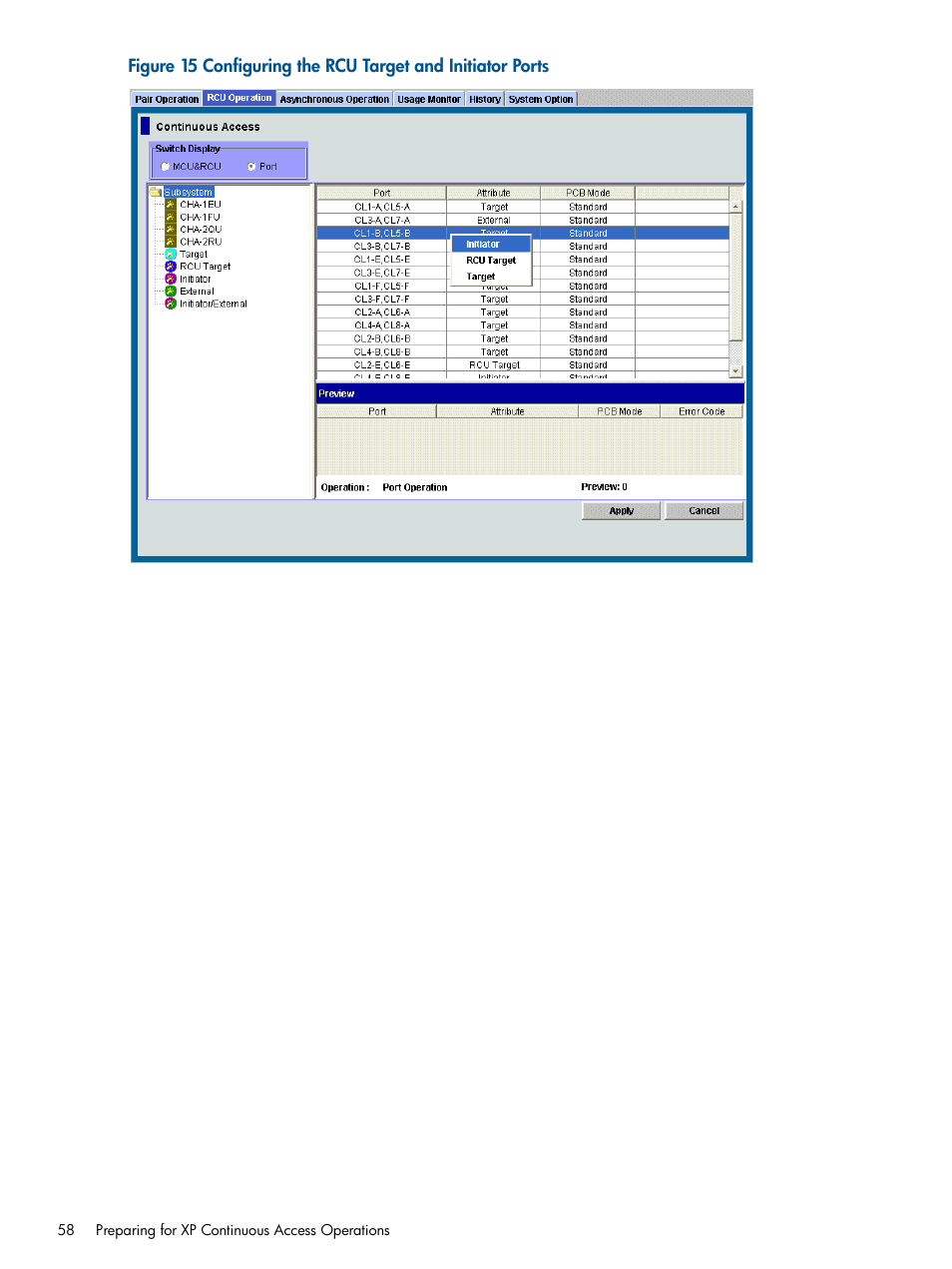Select the Initiator tree label
Image resolution: width=952 pixels, height=1269 pixels.
click(196, 279)
